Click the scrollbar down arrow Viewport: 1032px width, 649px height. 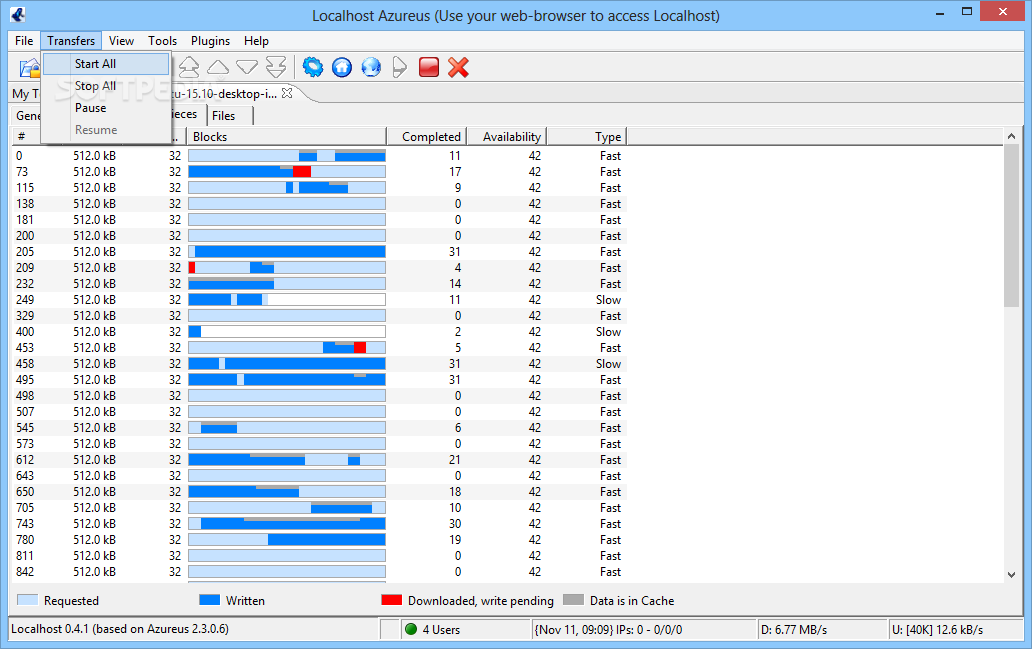pos(1012,575)
